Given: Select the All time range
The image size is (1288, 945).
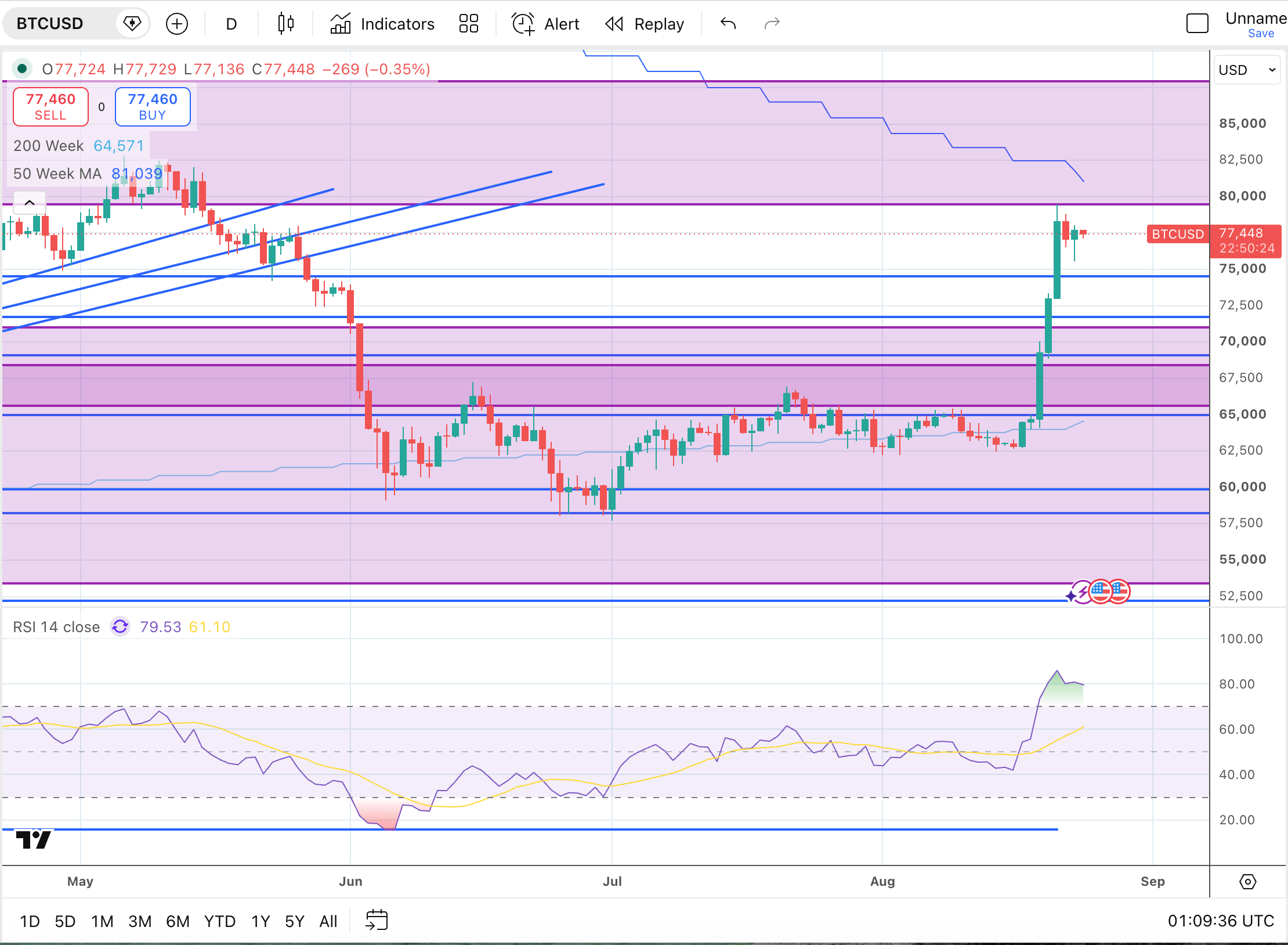Looking at the screenshot, I should click(x=328, y=921).
